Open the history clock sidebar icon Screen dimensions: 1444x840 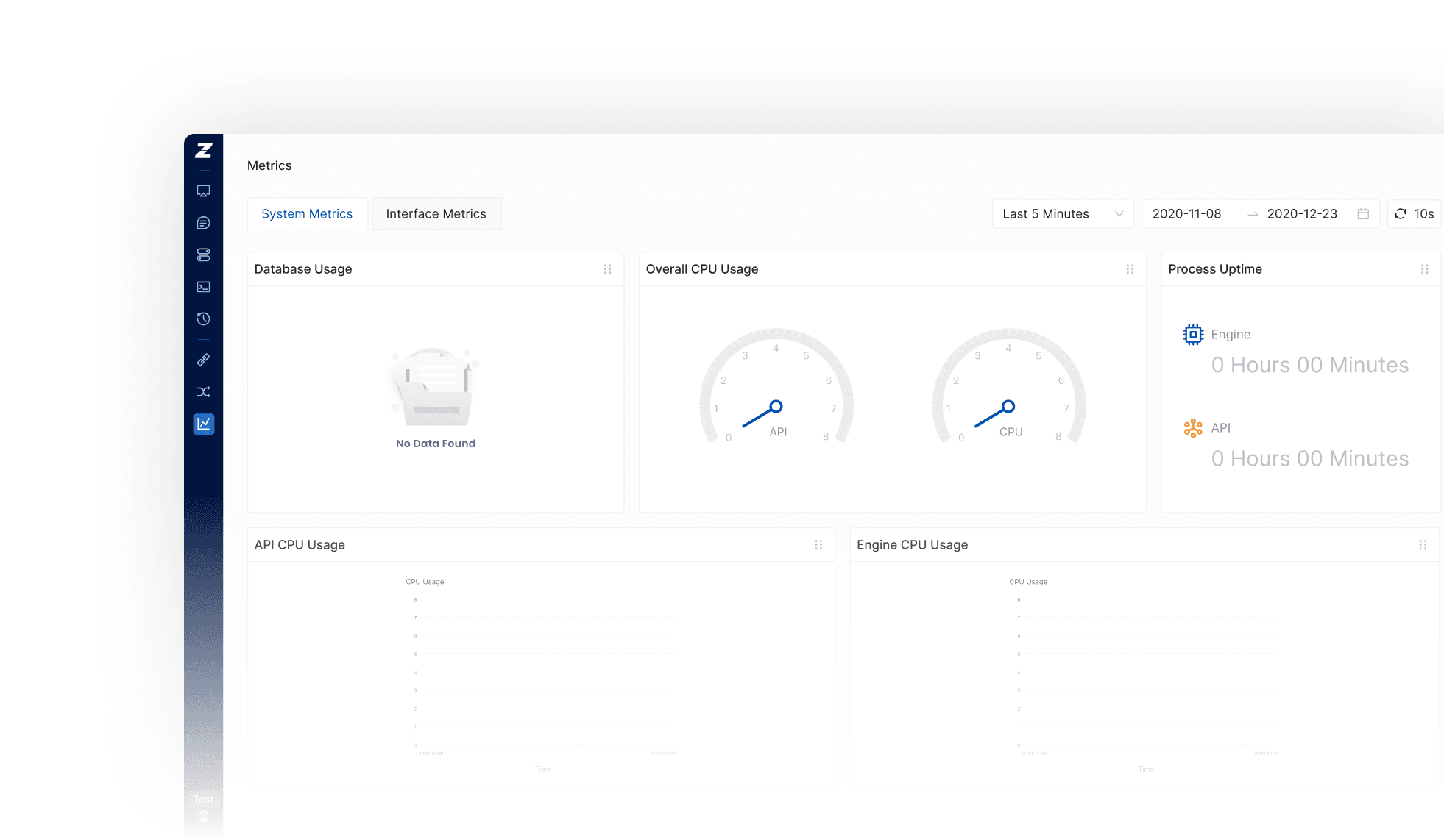[x=204, y=319]
